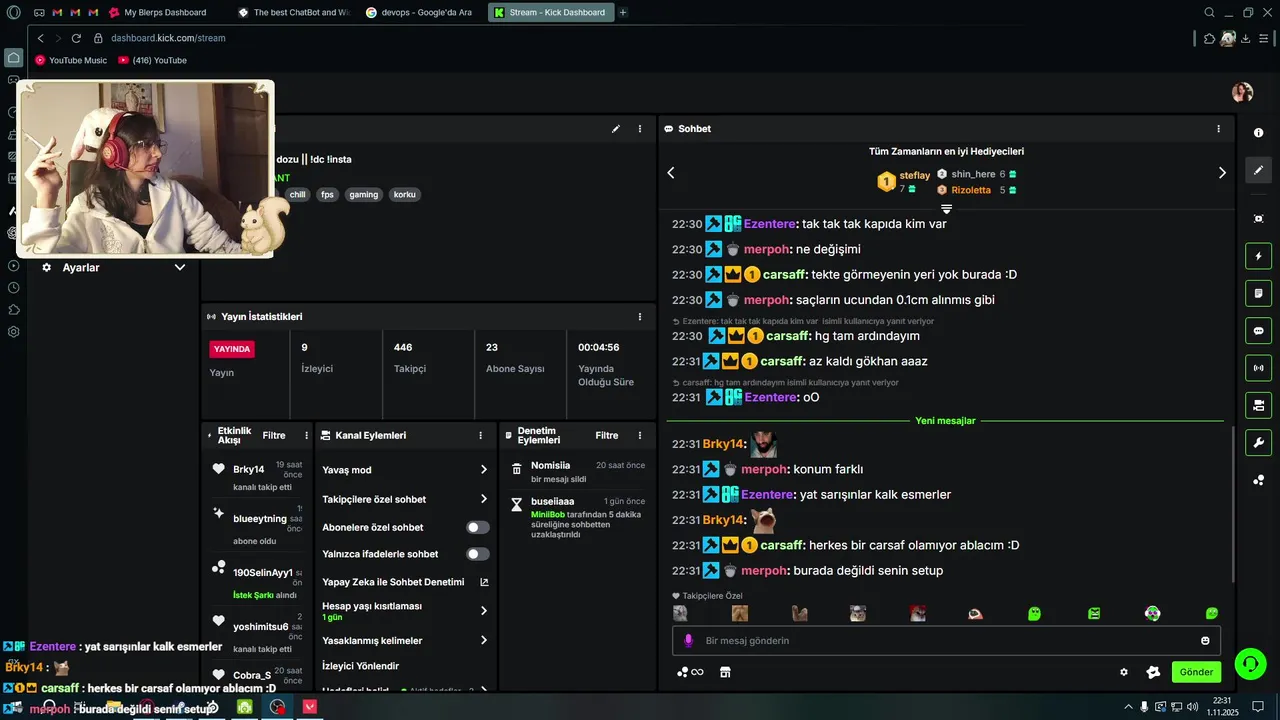
Task: Reload the page in browser toolbar
Action: 77,38
